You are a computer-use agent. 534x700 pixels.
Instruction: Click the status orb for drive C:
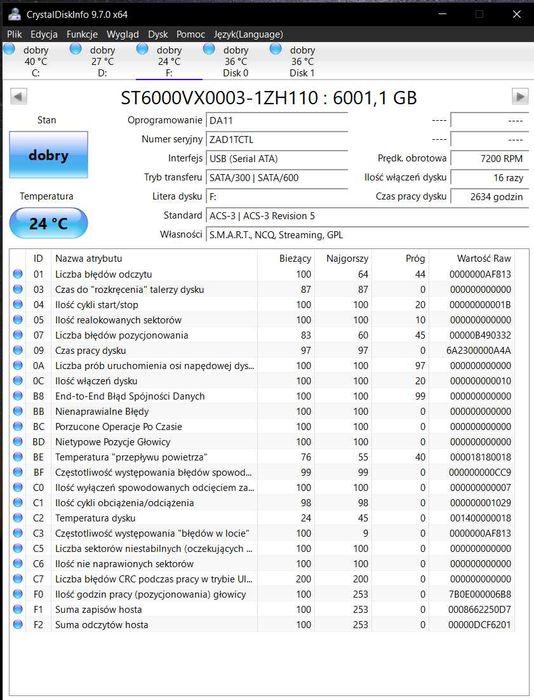click(x=9, y=49)
